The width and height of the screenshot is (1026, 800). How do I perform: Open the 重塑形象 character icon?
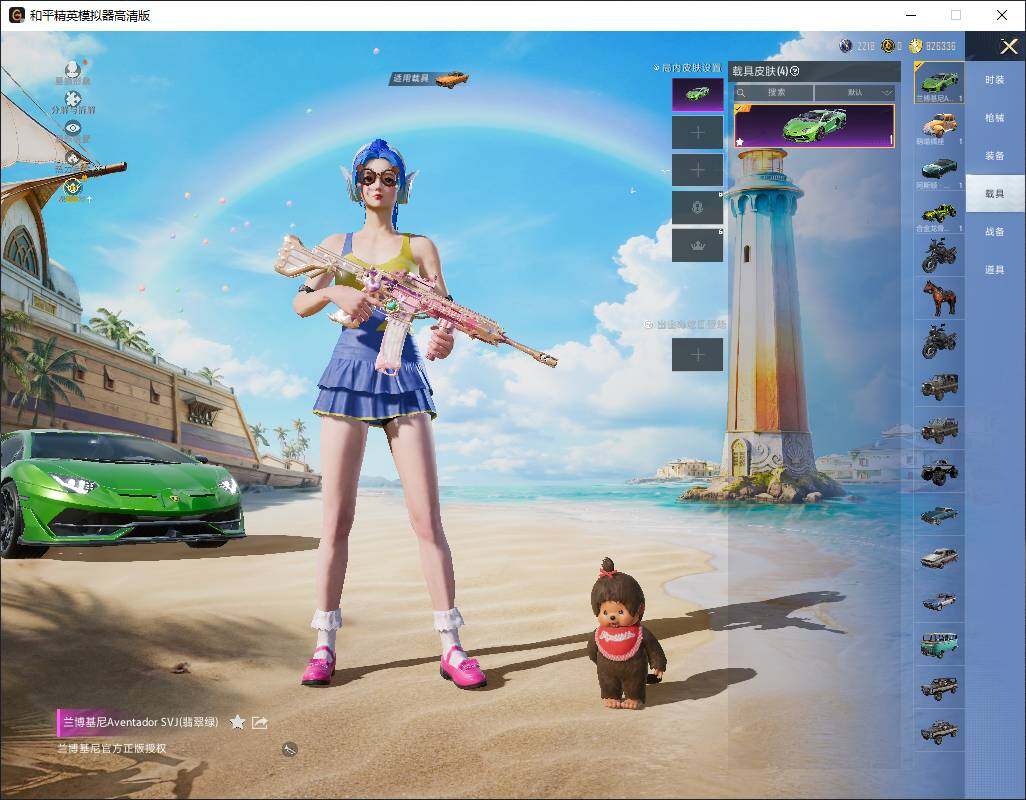point(73,69)
